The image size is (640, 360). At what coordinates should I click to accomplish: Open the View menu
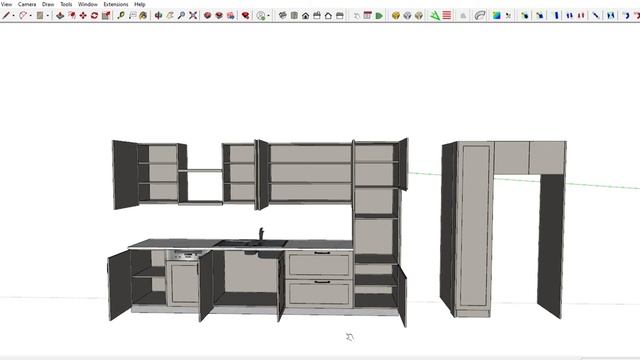pyautogui.click(x=6, y=4)
